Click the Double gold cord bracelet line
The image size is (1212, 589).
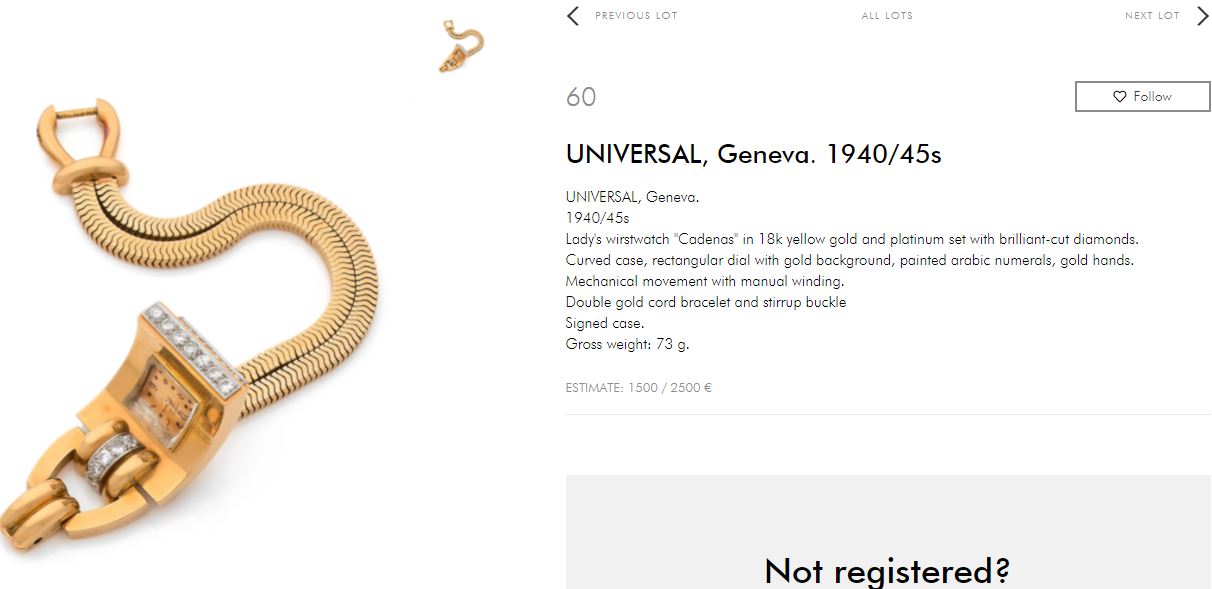[x=706, y=302]
